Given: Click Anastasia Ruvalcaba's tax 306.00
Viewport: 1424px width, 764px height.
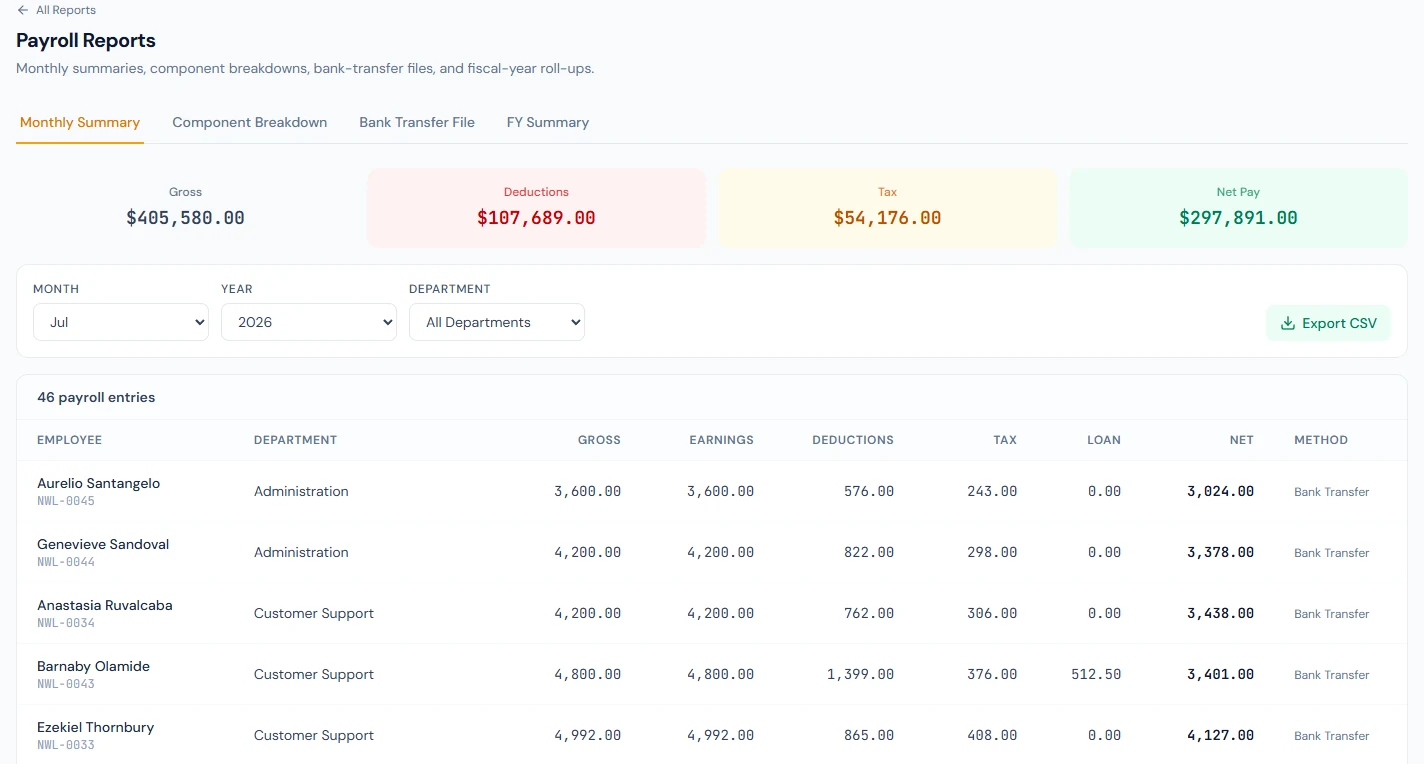Looking at the screenshot, I should [x=992, y=613].
